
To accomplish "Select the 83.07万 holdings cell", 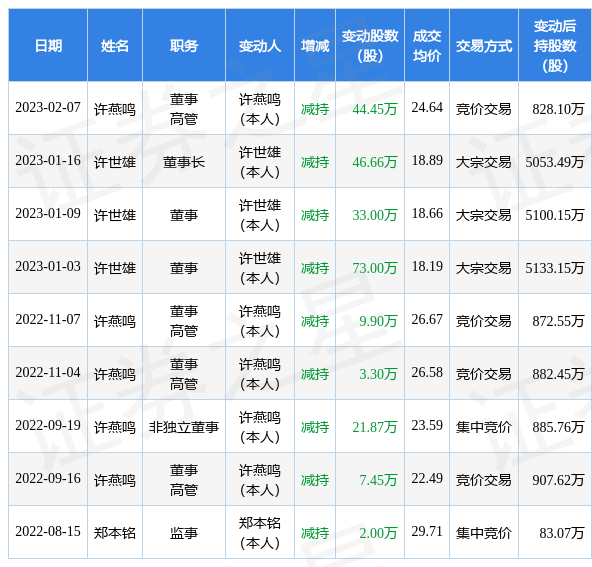I will pyautogui.click(x=561, y=533).
